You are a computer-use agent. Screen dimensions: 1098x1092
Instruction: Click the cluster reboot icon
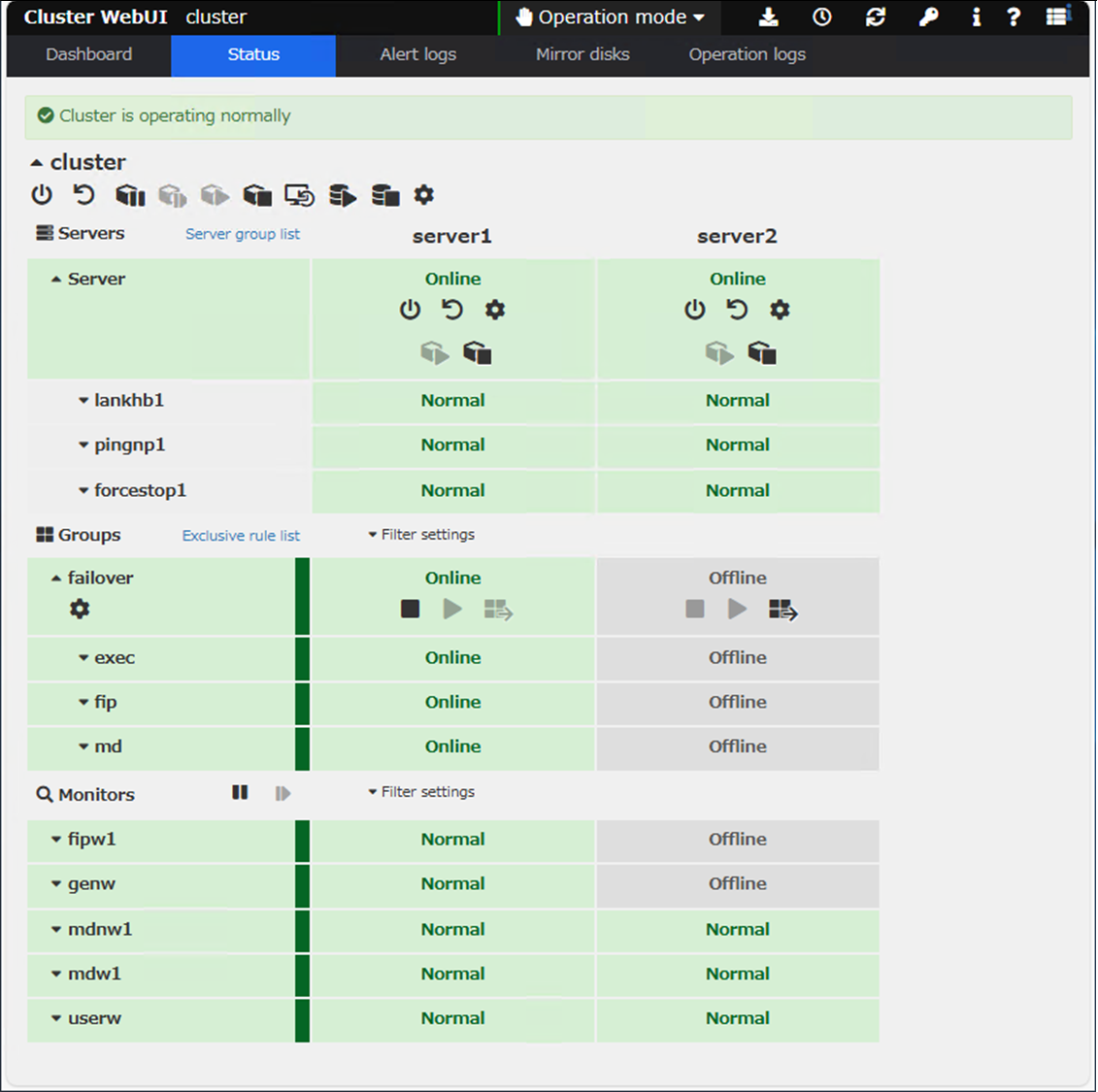(84, 195)
